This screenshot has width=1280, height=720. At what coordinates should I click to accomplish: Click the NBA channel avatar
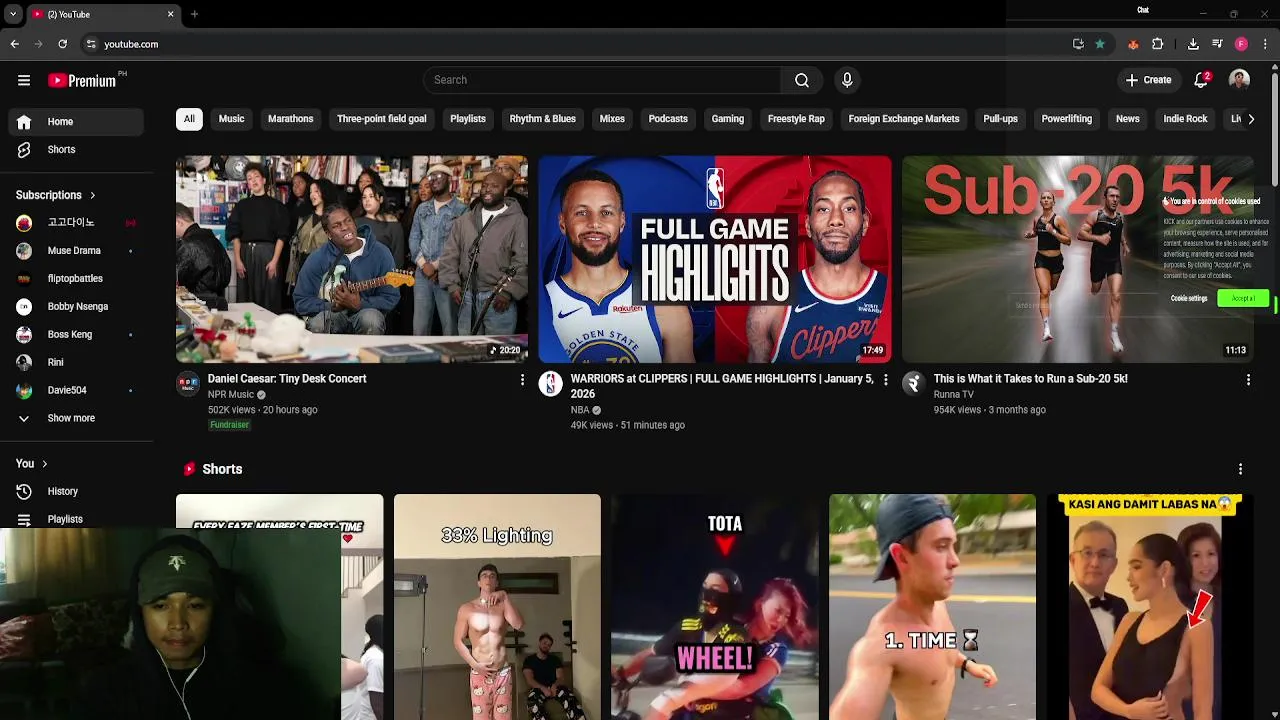(x=551, y=383)
